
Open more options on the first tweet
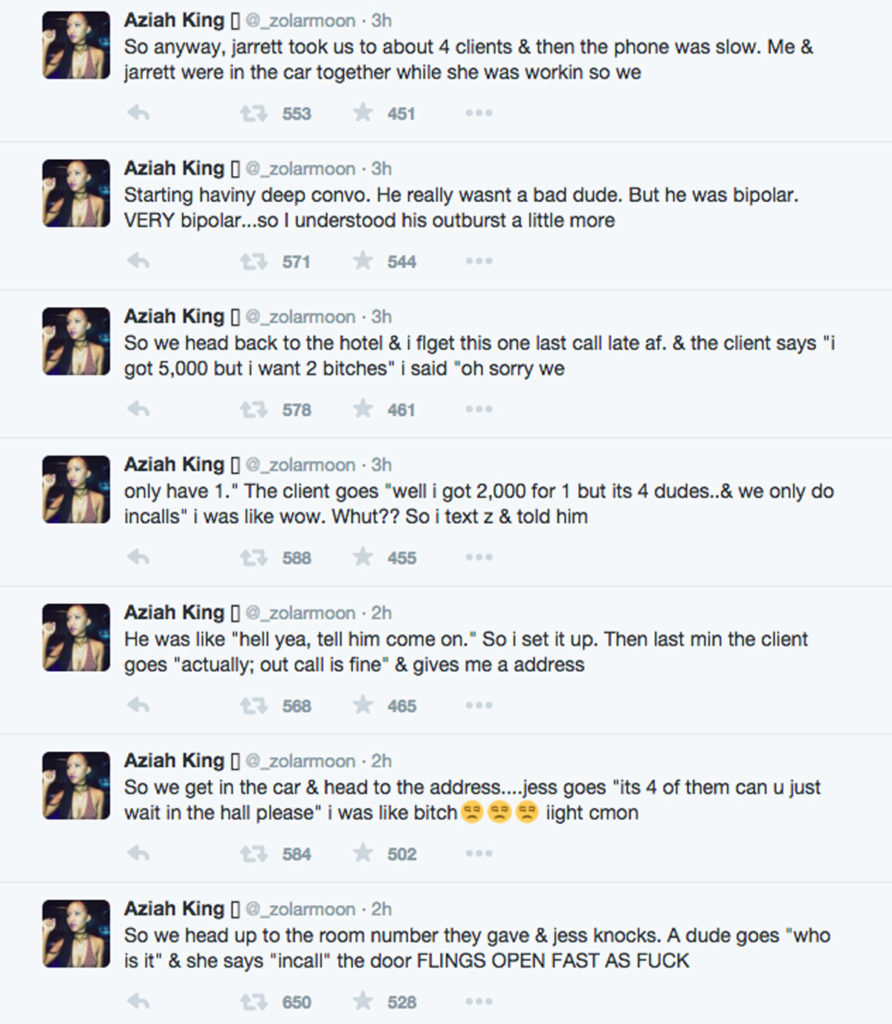[x=478, y=112]
